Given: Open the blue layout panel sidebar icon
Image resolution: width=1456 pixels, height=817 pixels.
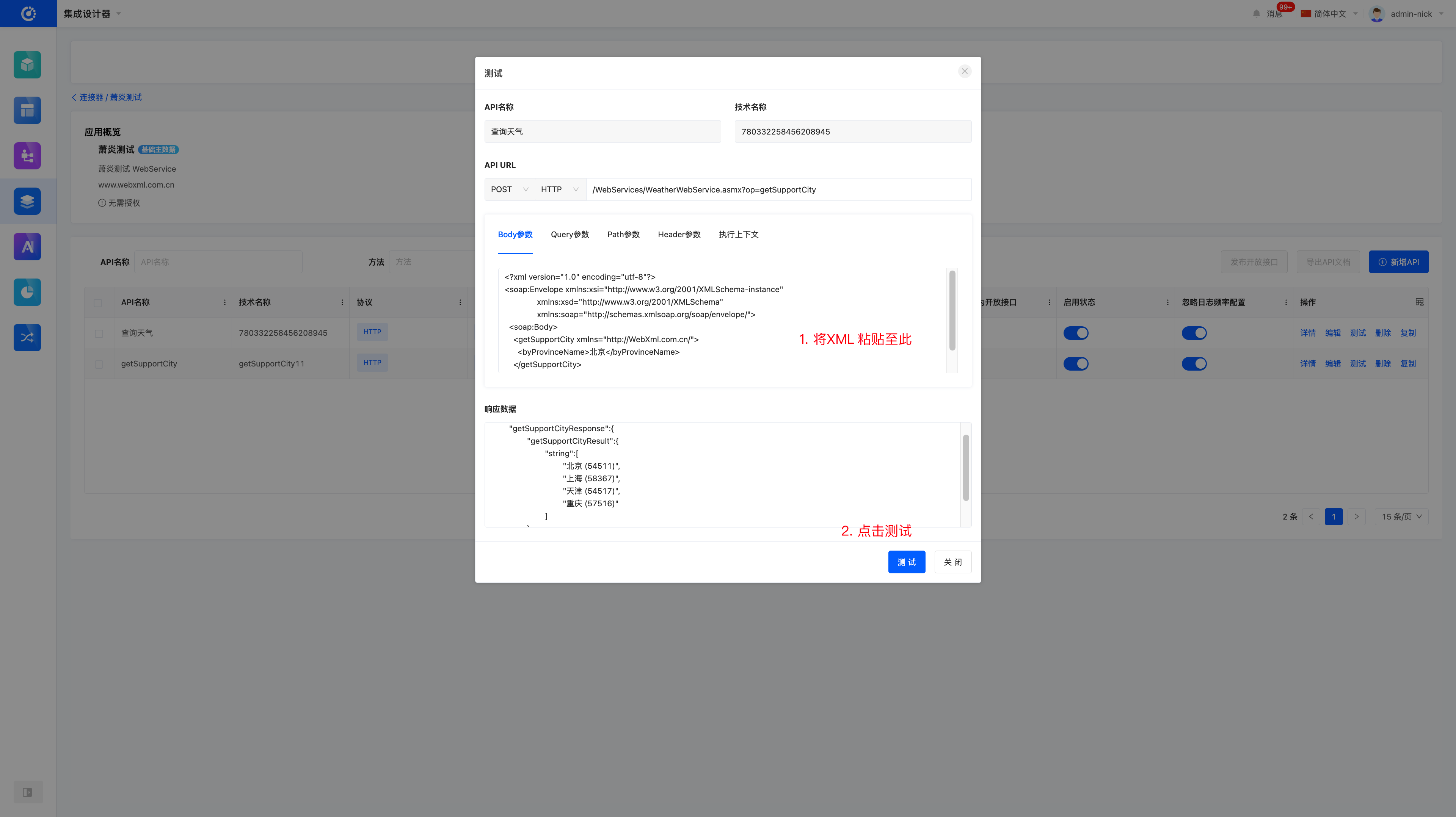Looking at the screenshot, I should point(27,110).
